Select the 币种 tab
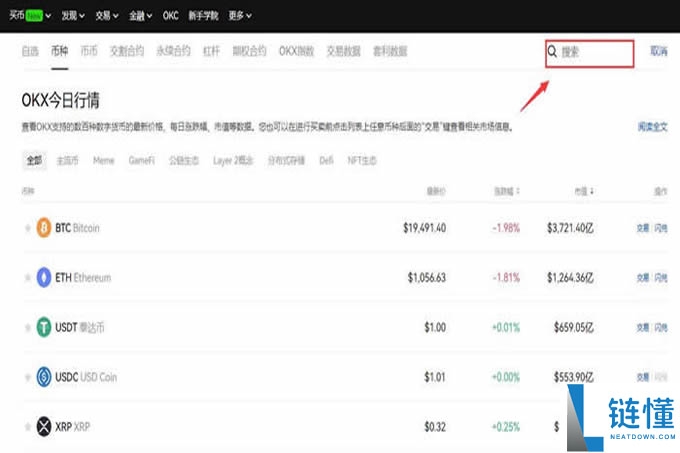680x453 pixels. click(59, 51)
